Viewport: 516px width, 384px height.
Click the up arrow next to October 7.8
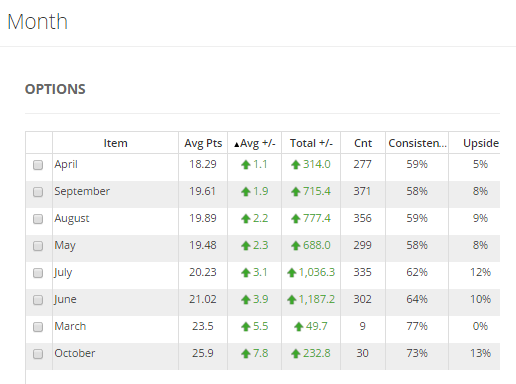pyautogui.click(x=246, y=354)
